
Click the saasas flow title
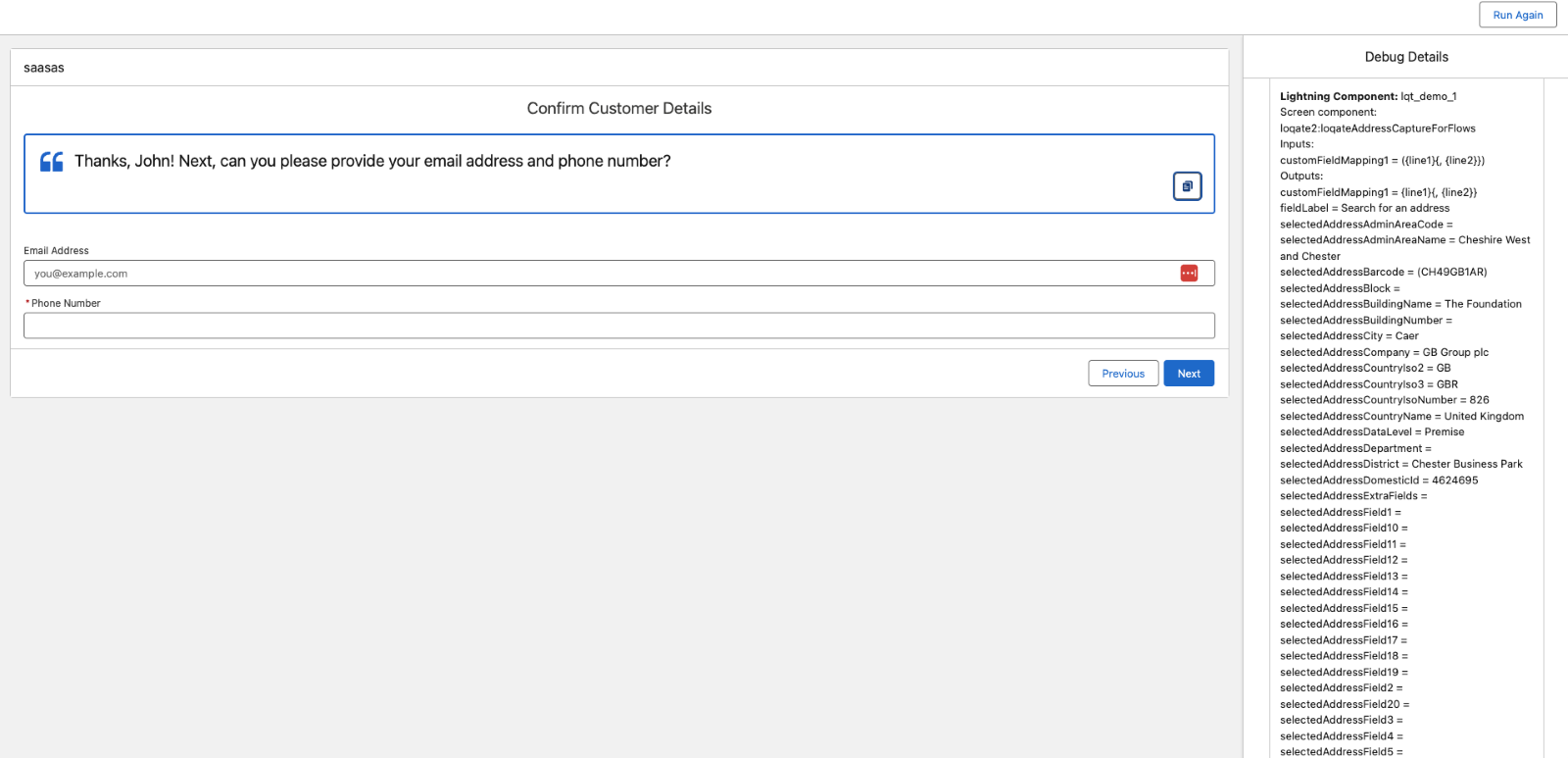(44, 68)
